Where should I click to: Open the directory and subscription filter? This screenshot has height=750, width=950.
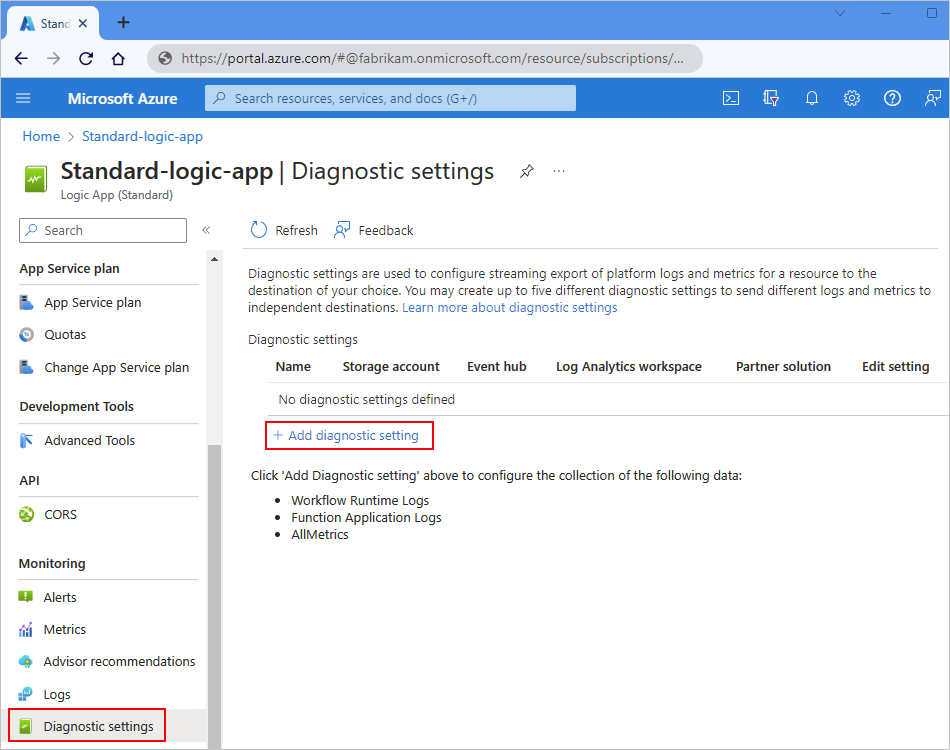pos(770,98)
